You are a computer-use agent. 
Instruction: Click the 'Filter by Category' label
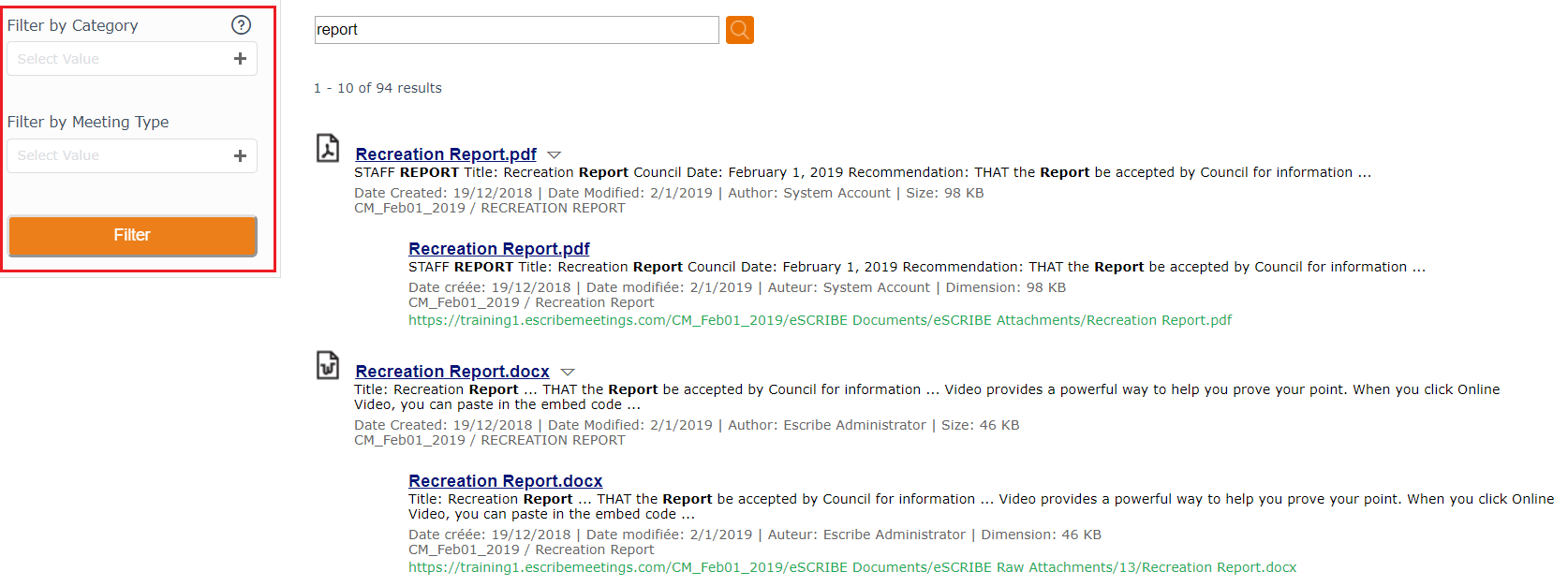pos(72,25)
